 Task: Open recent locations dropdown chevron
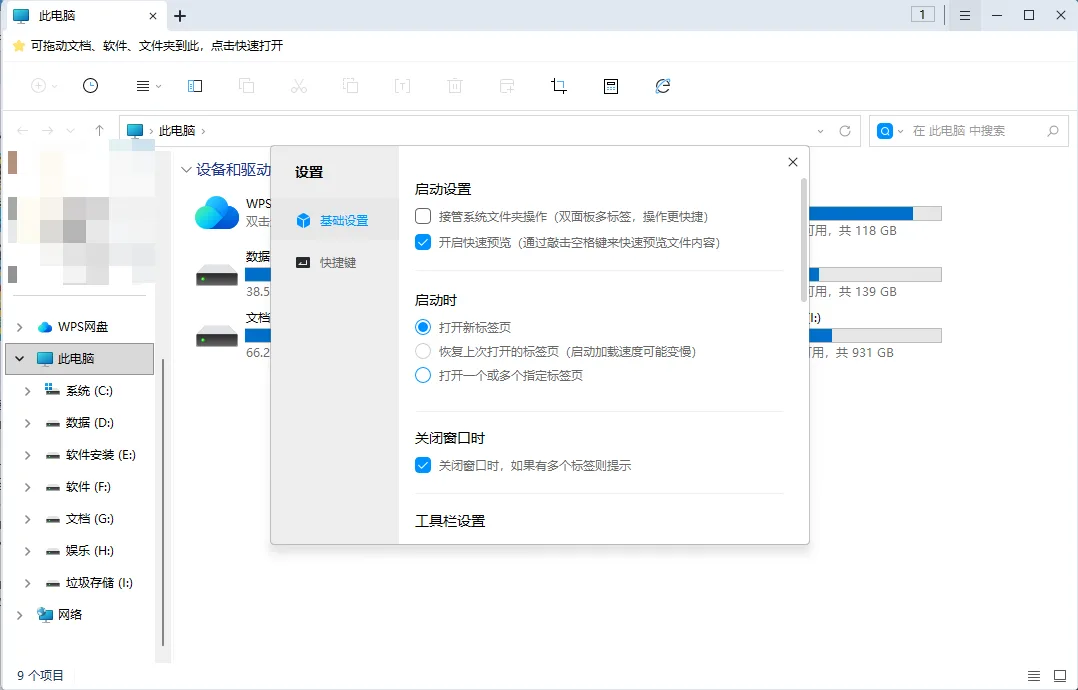coord(70,131)
